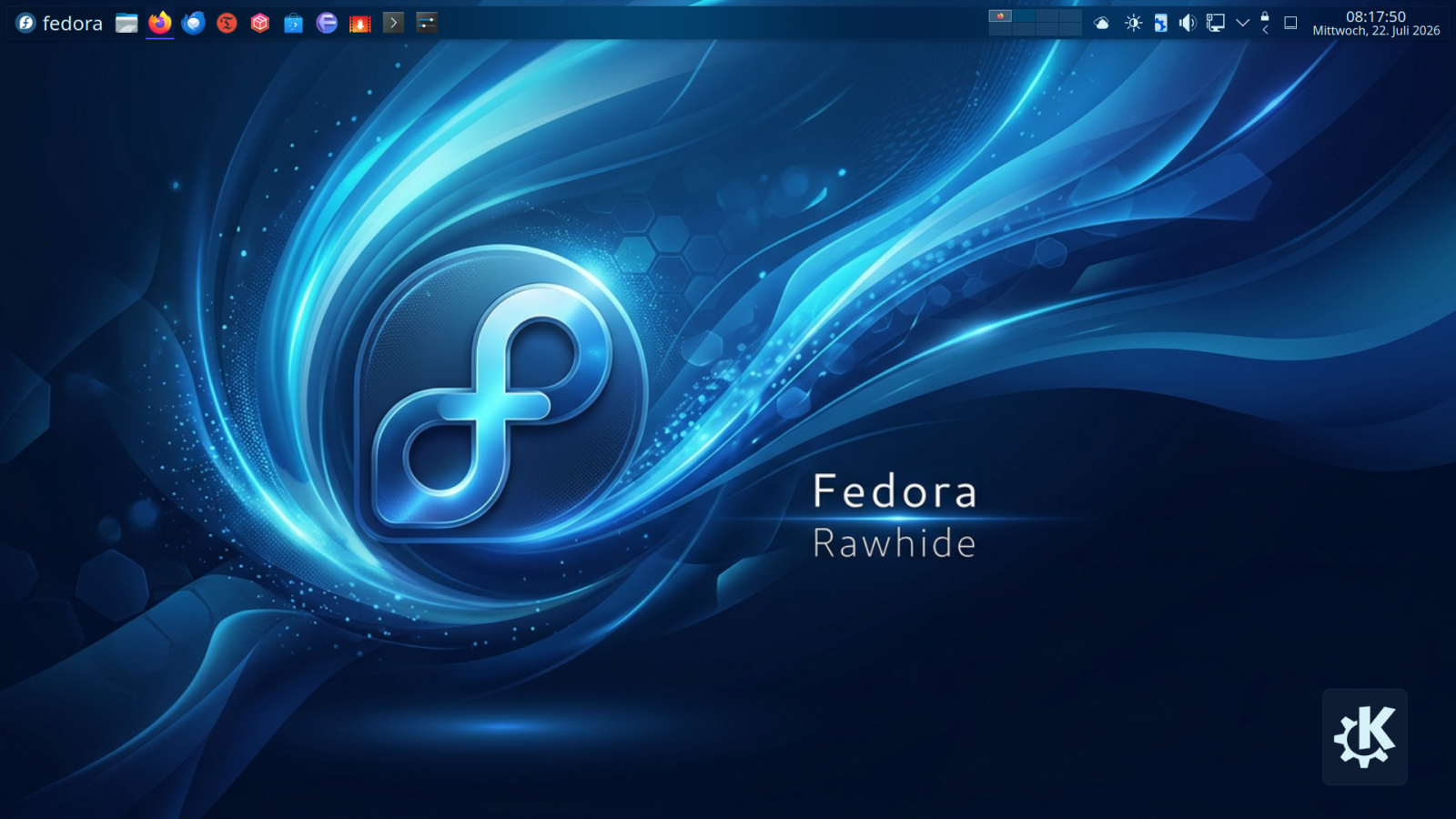Open the red film-strip download application

[360, 23]
